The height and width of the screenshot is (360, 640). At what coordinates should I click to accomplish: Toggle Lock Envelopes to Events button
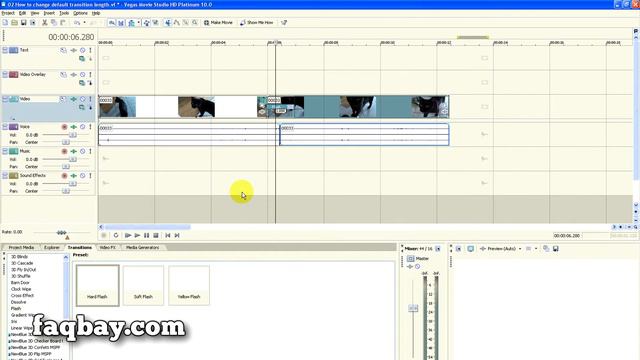147,23
